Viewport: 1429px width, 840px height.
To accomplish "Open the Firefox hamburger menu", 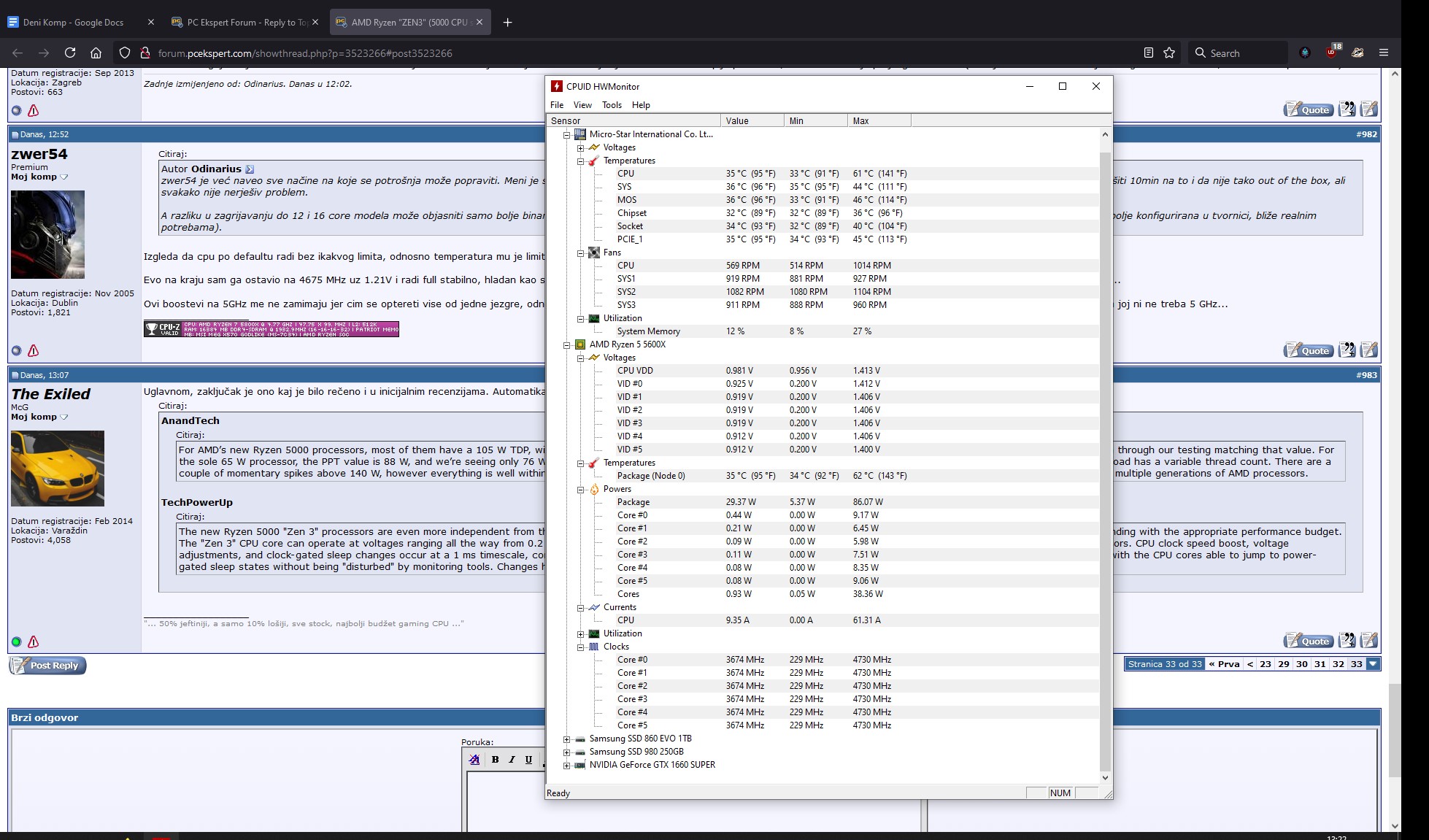I will (1383, 53).
